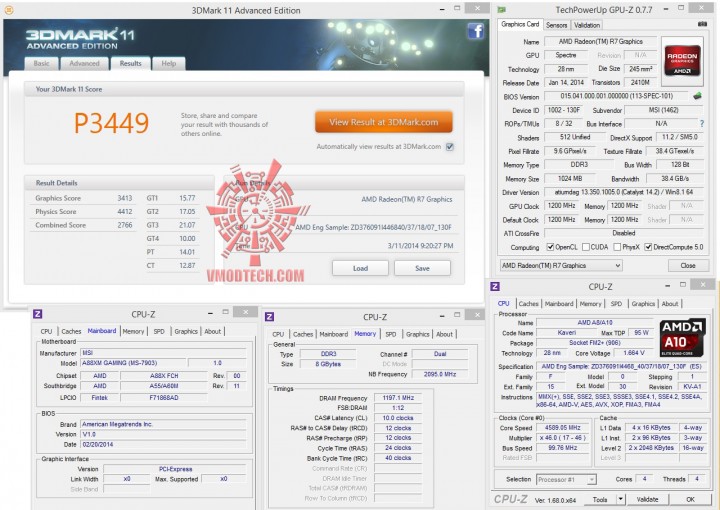Click the Bus Interface question mark
Viewport: 720px width, 510px height.
(701, 123)
